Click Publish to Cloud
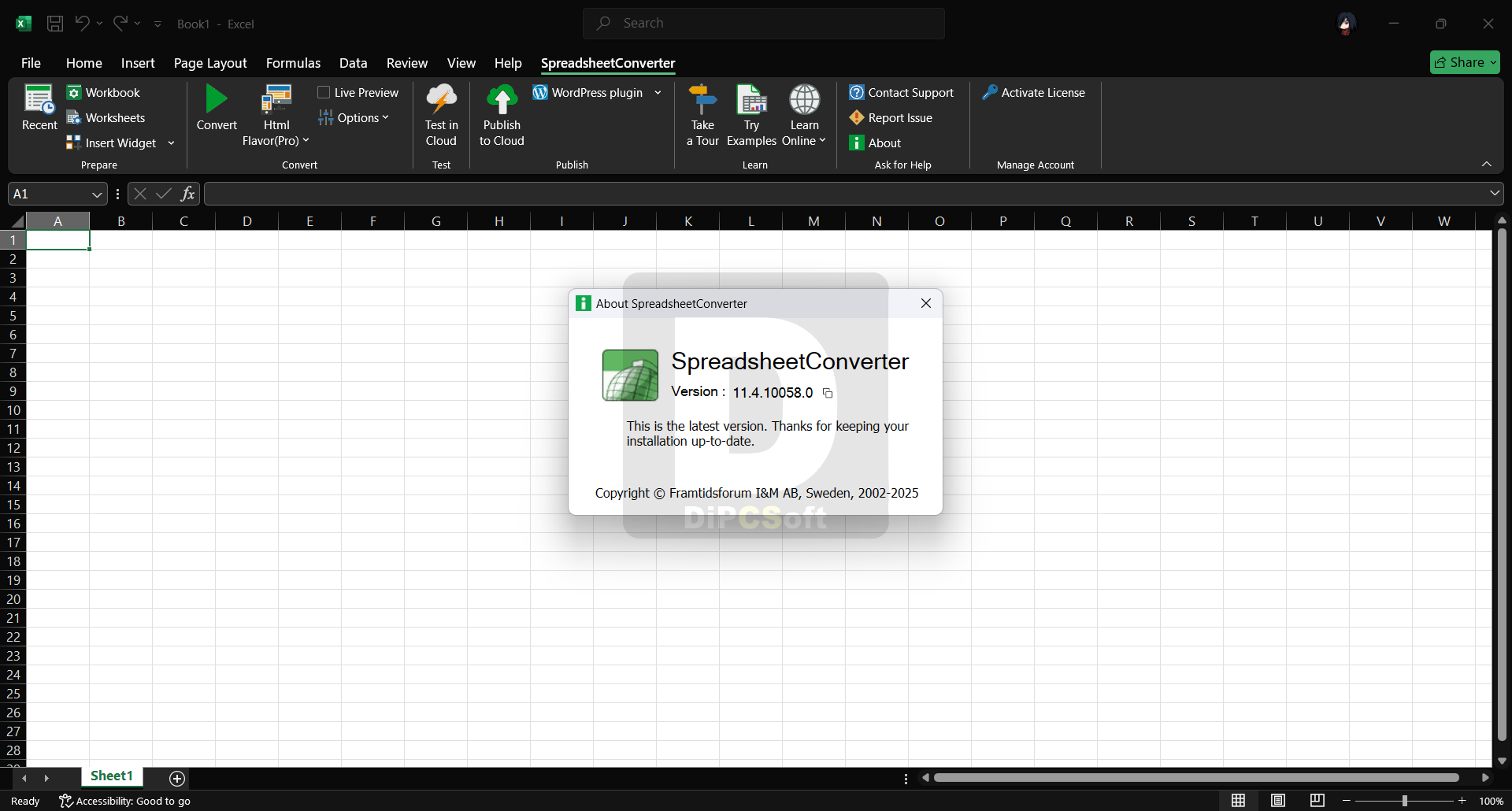The height and width of the screenshot is (811, 1512). click(x=502, y=116)
